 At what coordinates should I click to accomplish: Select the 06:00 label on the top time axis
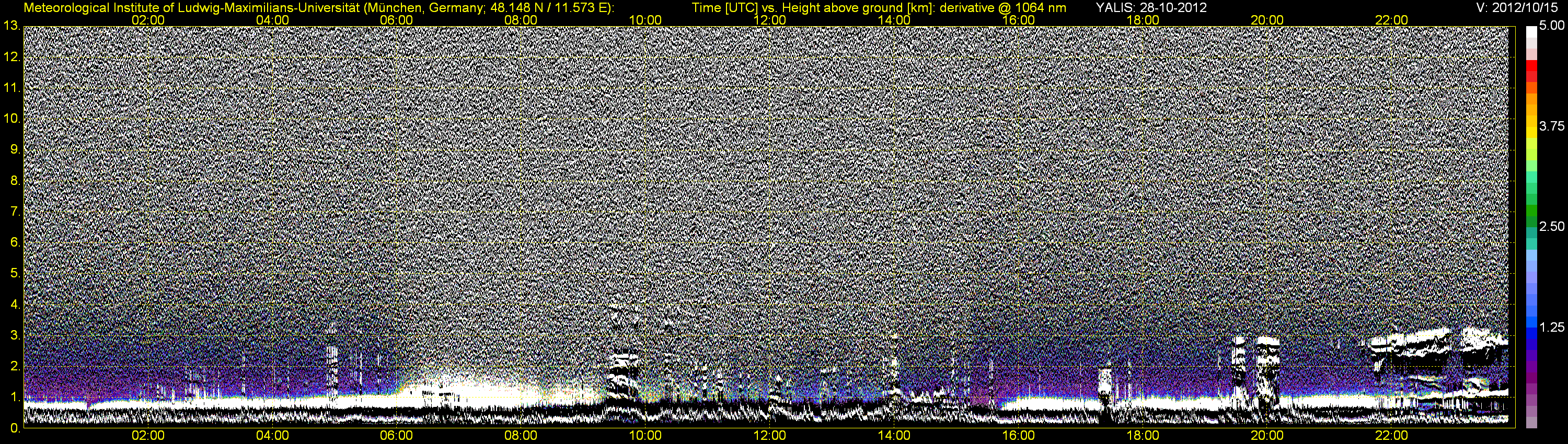pos(396,20)
